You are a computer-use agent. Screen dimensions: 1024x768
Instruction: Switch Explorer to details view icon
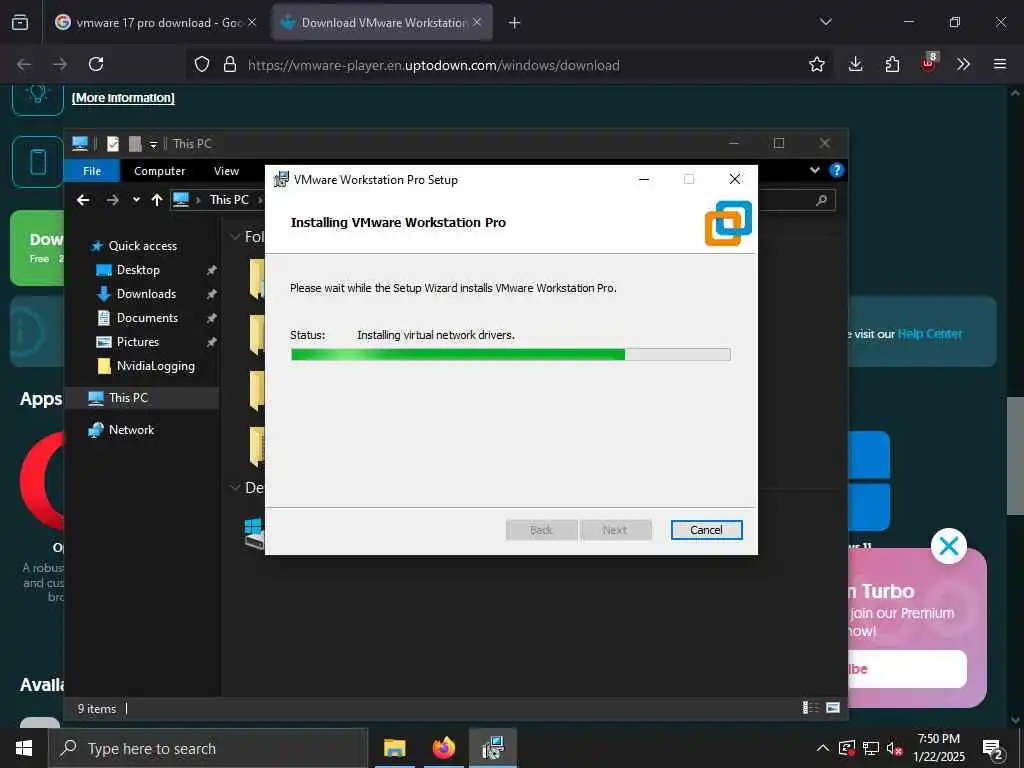[x=810, y=707]
